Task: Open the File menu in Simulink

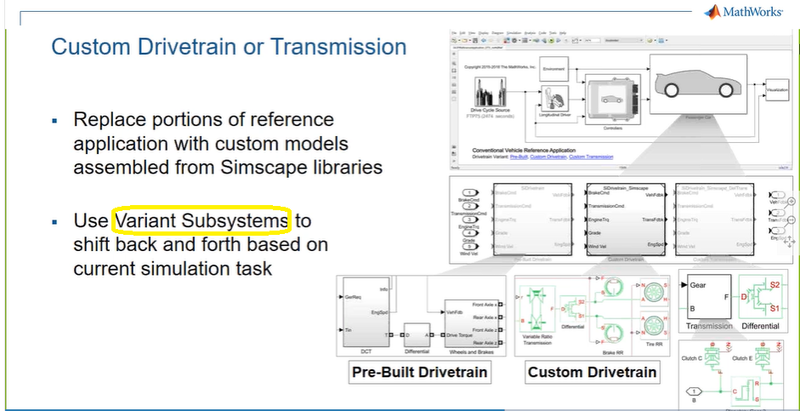Action: [451, 30]
